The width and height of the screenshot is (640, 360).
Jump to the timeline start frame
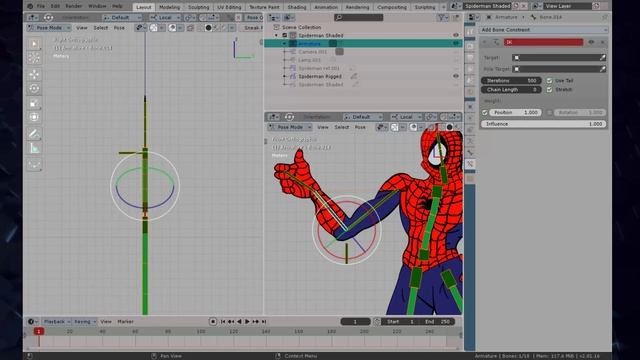pyautogui.click(x=223, y=322)
